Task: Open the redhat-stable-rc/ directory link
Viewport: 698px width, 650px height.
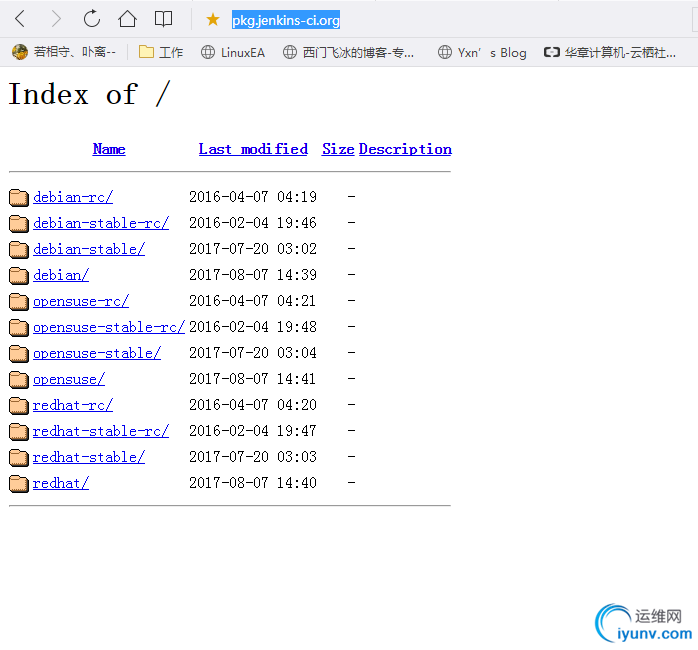Action: coord(101,431)
